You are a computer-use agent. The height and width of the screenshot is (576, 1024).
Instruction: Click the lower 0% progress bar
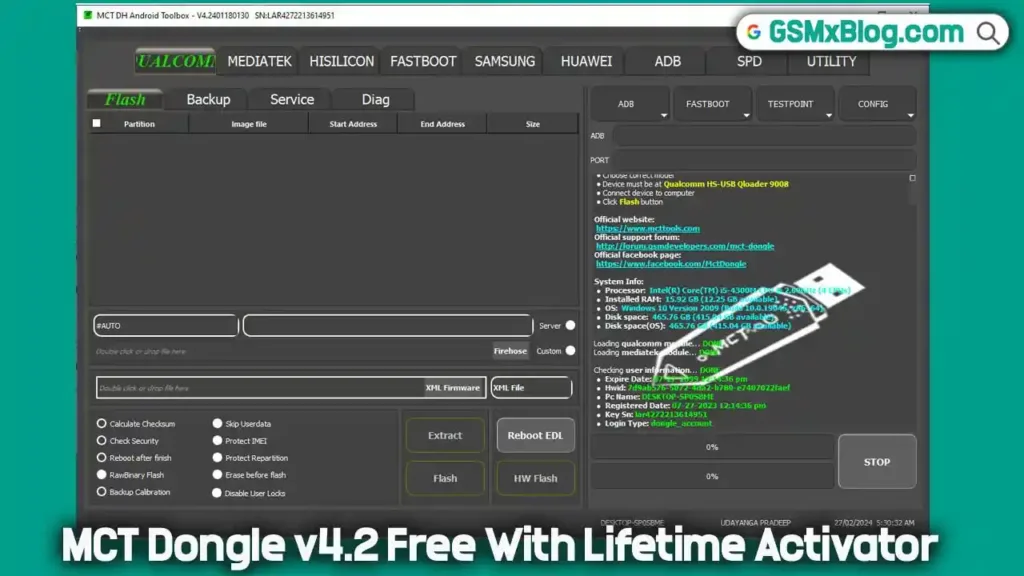pos(712,476)
